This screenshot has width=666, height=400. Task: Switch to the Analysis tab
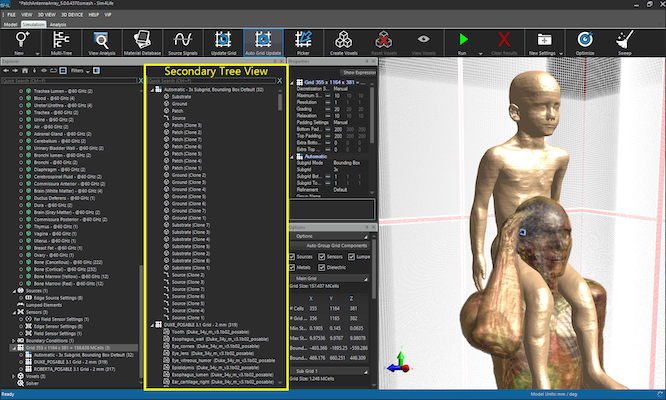point(58,25)
